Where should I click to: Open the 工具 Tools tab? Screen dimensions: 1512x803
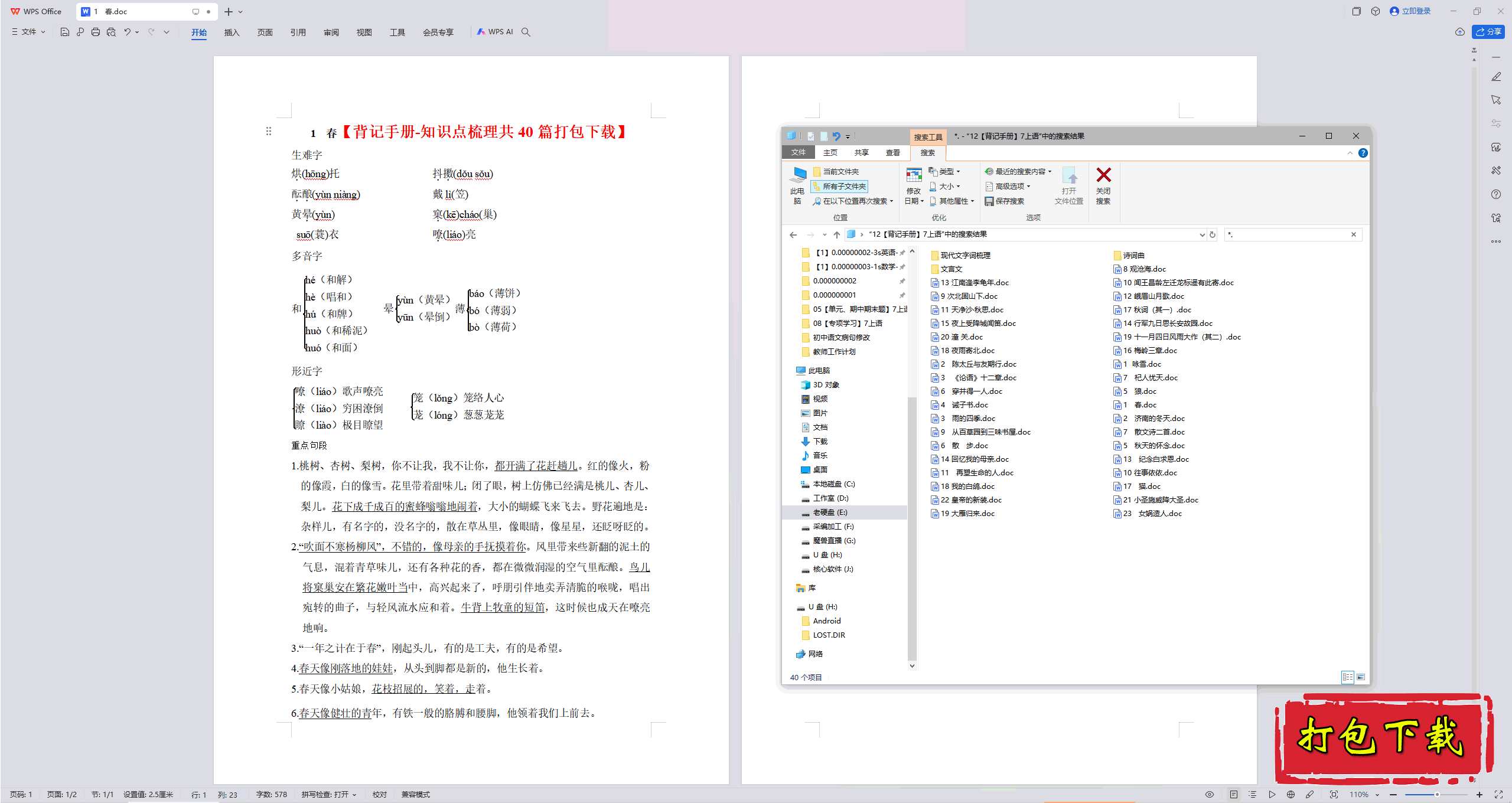tap(397, 32)
